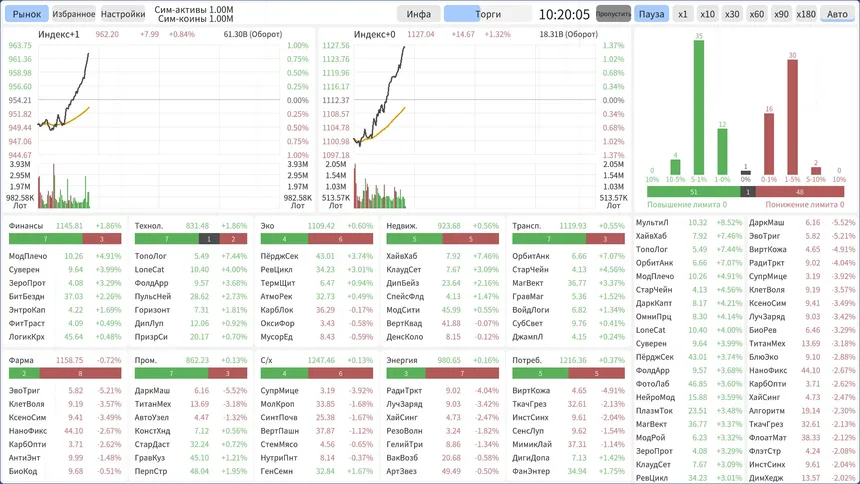Click the green 5-1% distribution bar
860x484 pixels.
pos(698,107)
